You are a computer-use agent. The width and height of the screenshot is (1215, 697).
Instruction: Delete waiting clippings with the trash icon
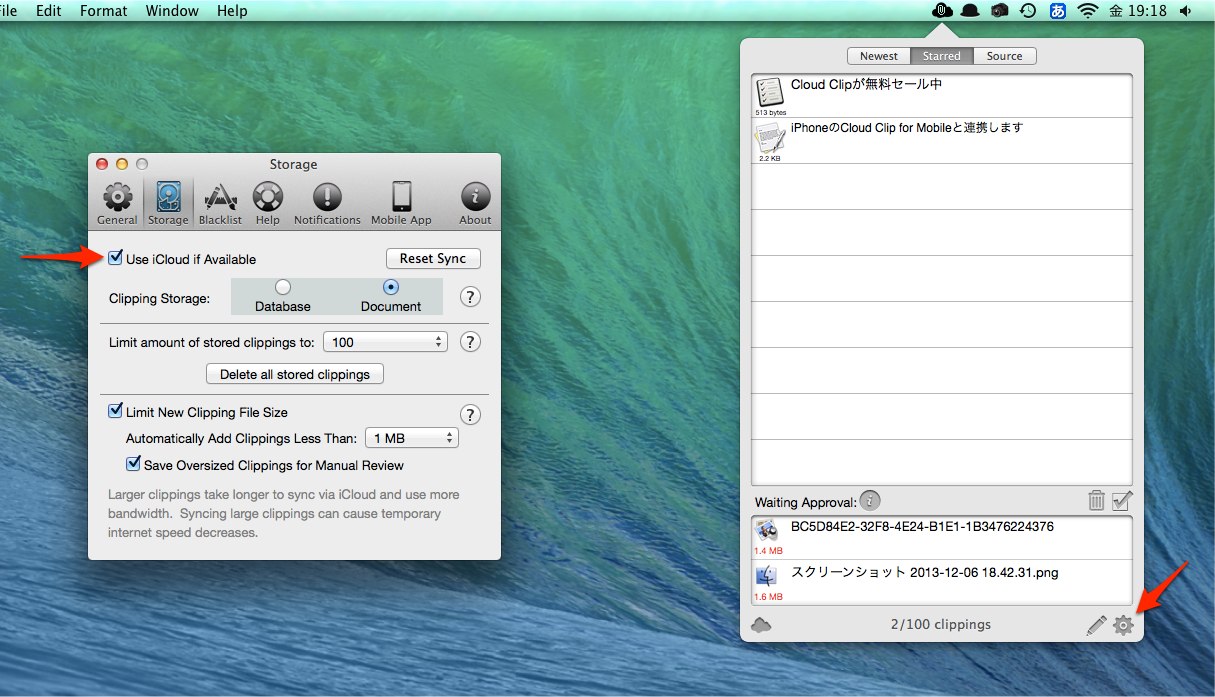pyautogui.click(x=1096, y=500)
